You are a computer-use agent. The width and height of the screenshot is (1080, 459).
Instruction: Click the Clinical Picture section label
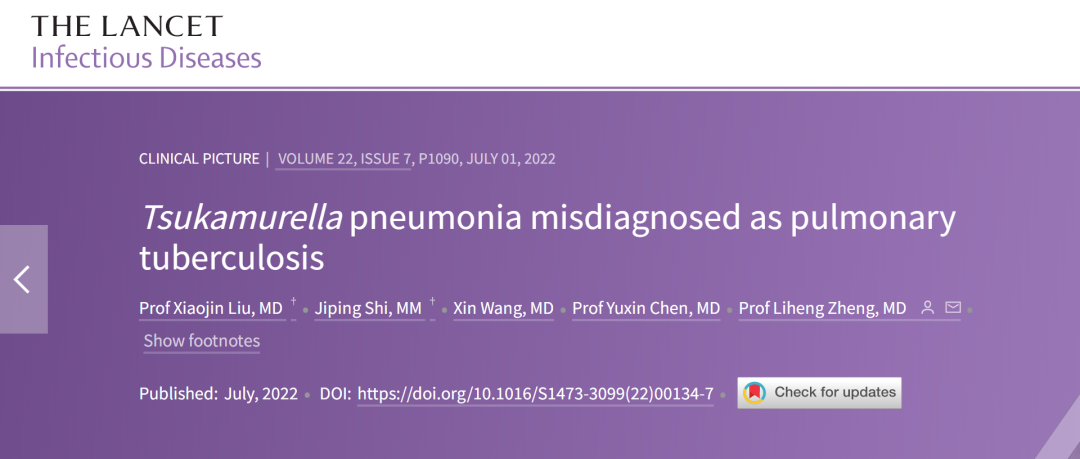(198, 158)
